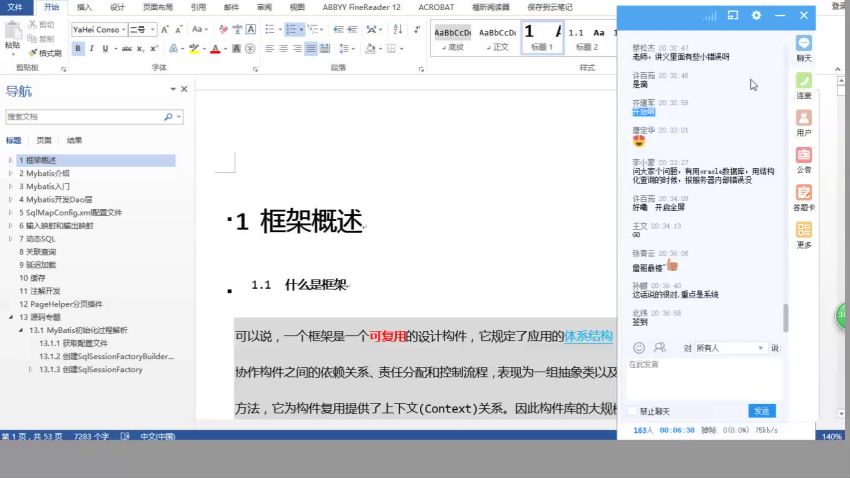
Task: Click the decrease indent icon
Action: click(x=339, y=29)
